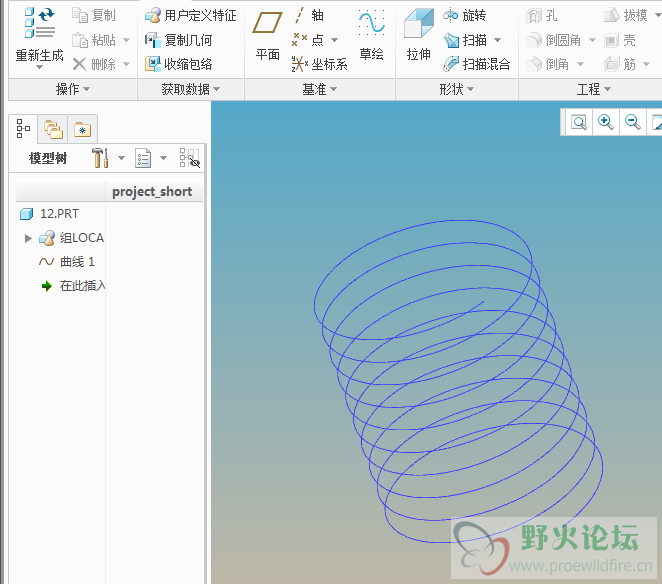Select the 草绘 (Sketch) tool
662x584 pixels.
coord(371,35)
